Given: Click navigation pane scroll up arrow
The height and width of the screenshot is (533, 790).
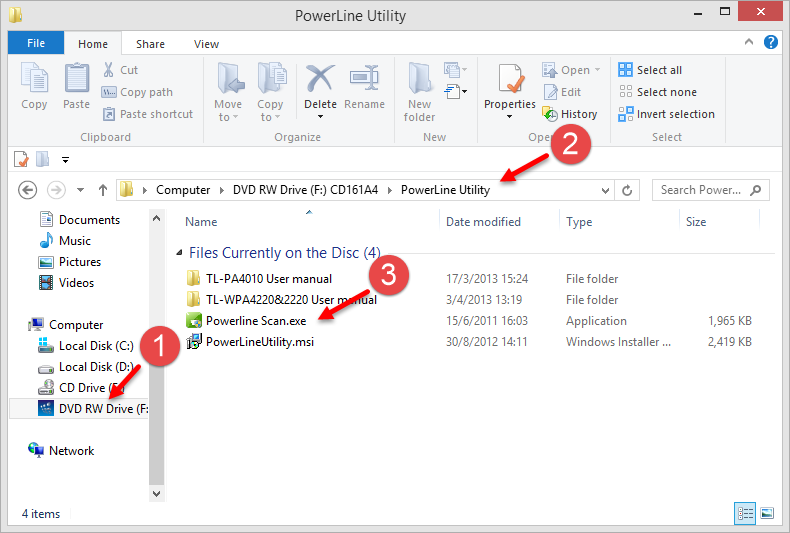Looking at the screenshot, I should tap(156, 218).
